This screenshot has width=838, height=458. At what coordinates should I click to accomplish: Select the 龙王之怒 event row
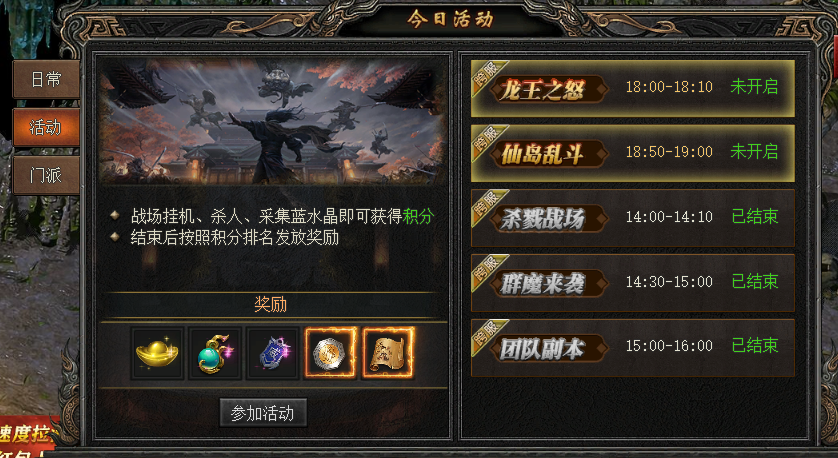(x=633, y=88)
